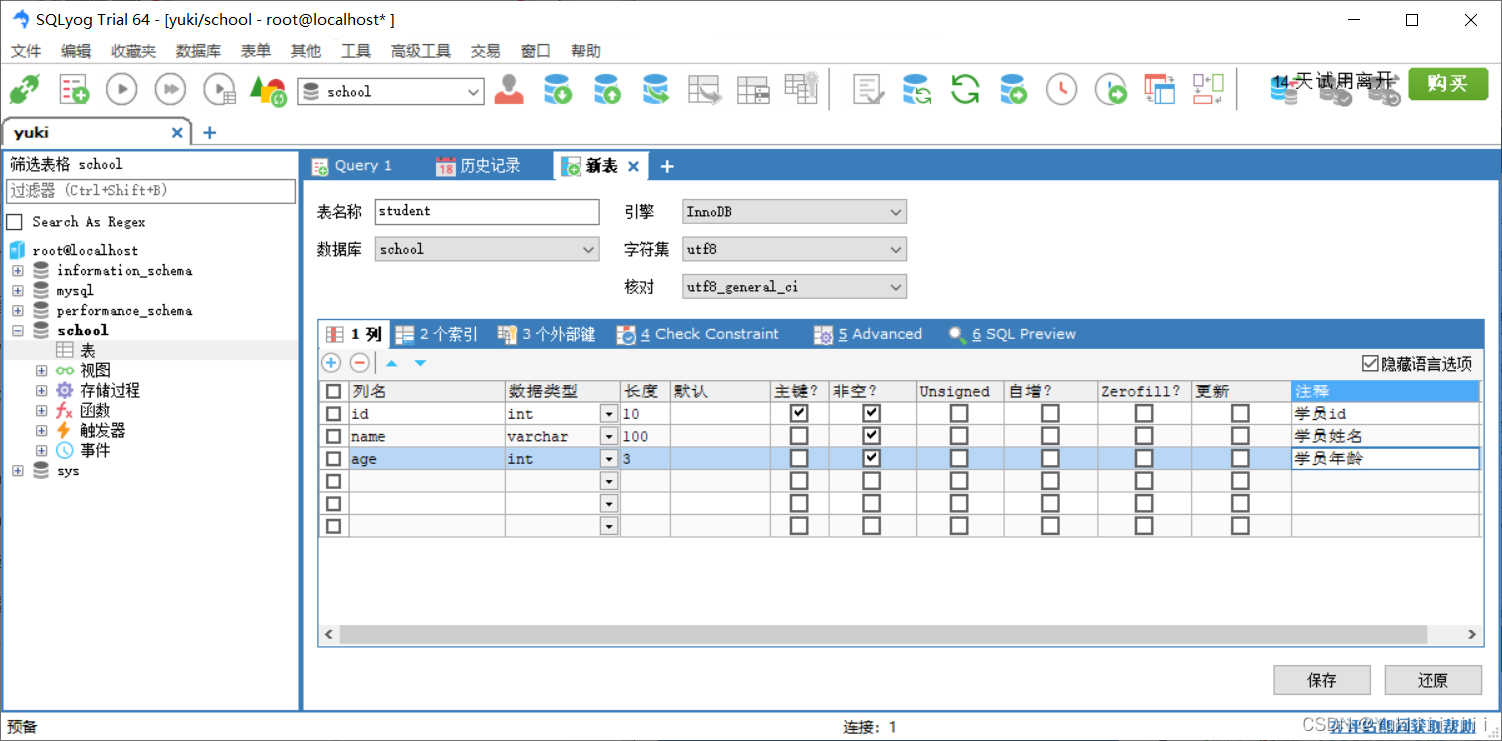This screenshot has height=741, width=1502.
Task: Switch to the 历史记录 tab
Action: [479, 166]
